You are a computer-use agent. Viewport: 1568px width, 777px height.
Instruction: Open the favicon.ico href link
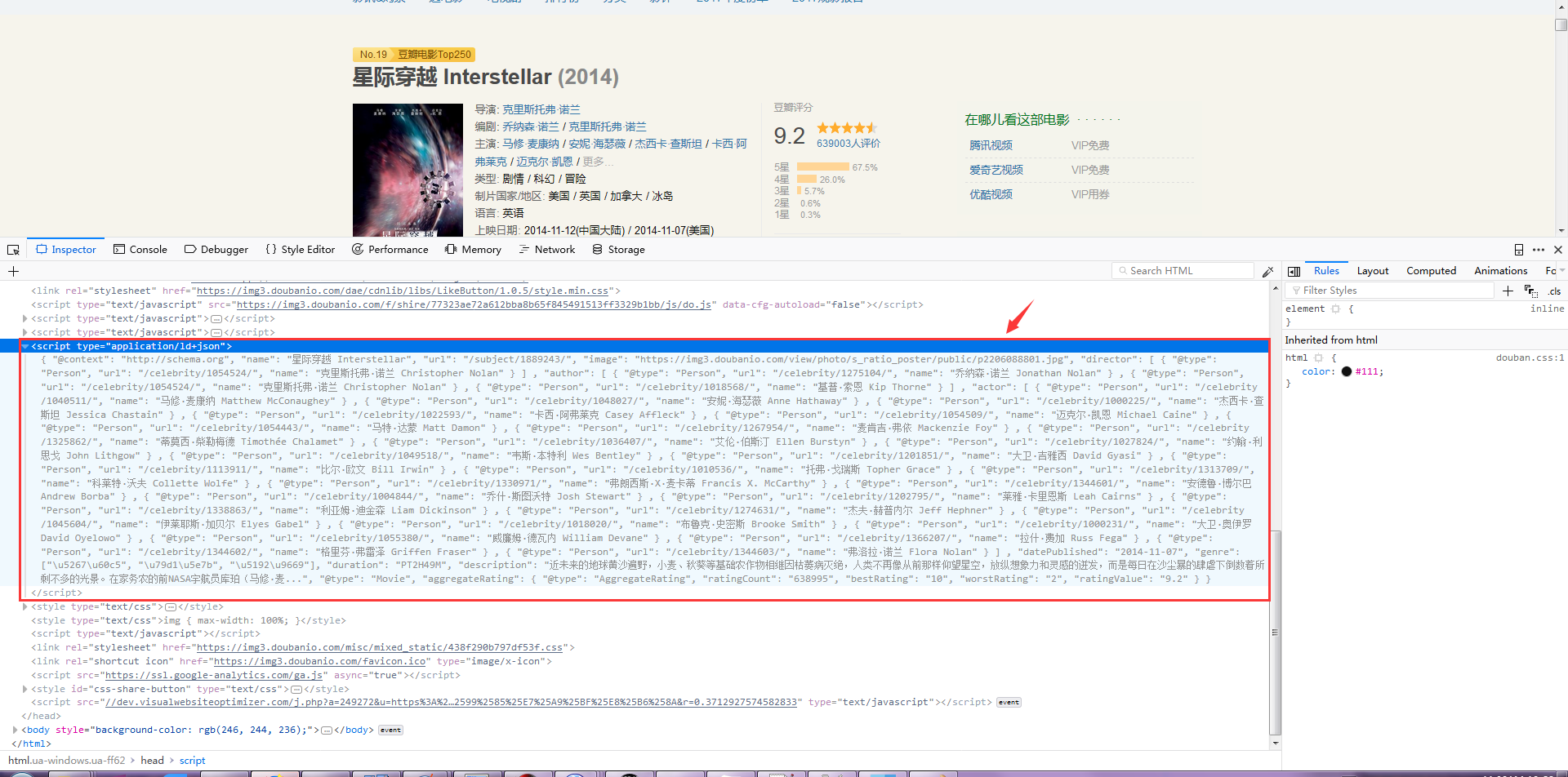[319, 662]
